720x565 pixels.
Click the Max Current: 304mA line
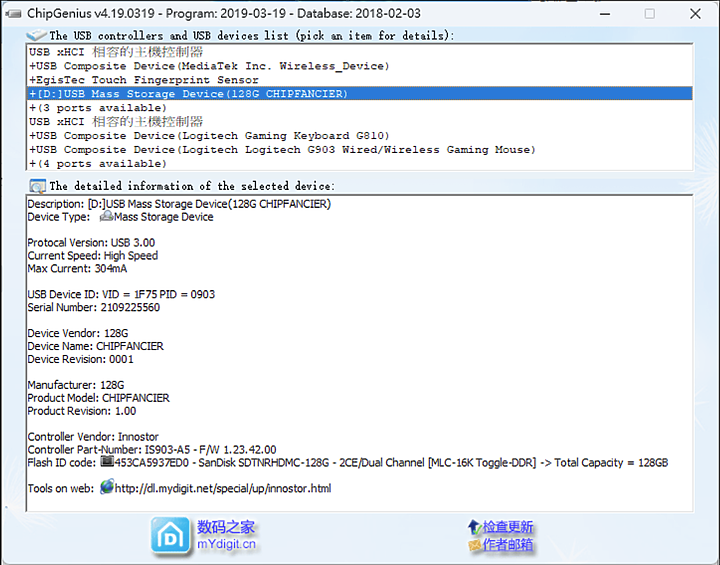click(77, 268)
